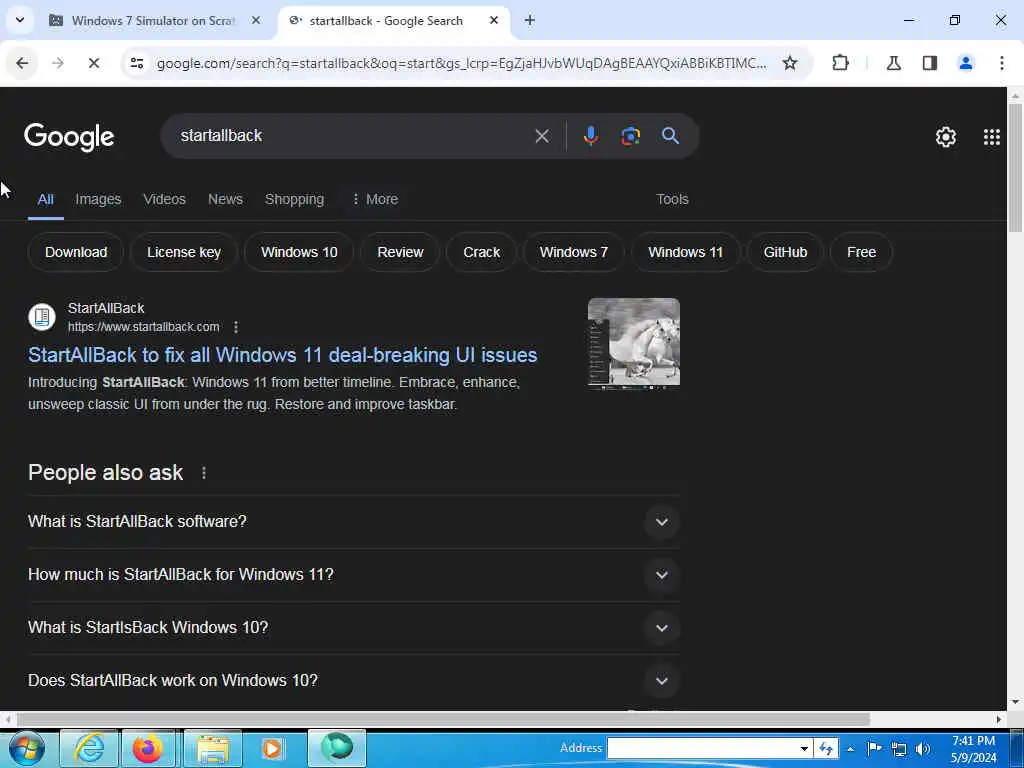Image resolution: width=1024 pixels, height=768 pixels.
Task: Switch to Videos results tab
Action: pos(165,199)
